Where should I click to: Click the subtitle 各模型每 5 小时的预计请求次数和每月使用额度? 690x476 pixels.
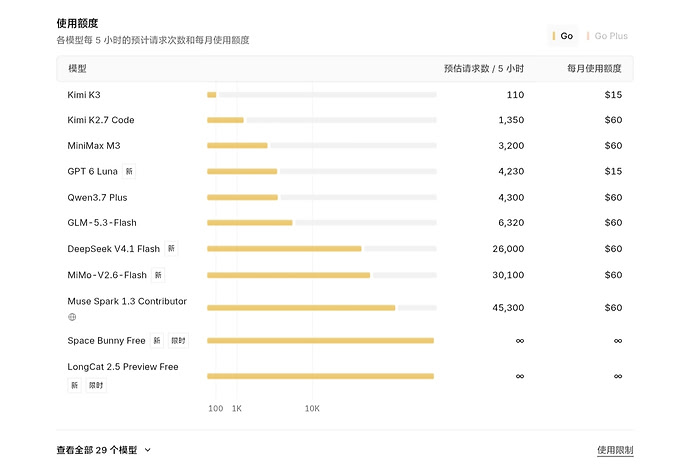(x=153, y=40)
